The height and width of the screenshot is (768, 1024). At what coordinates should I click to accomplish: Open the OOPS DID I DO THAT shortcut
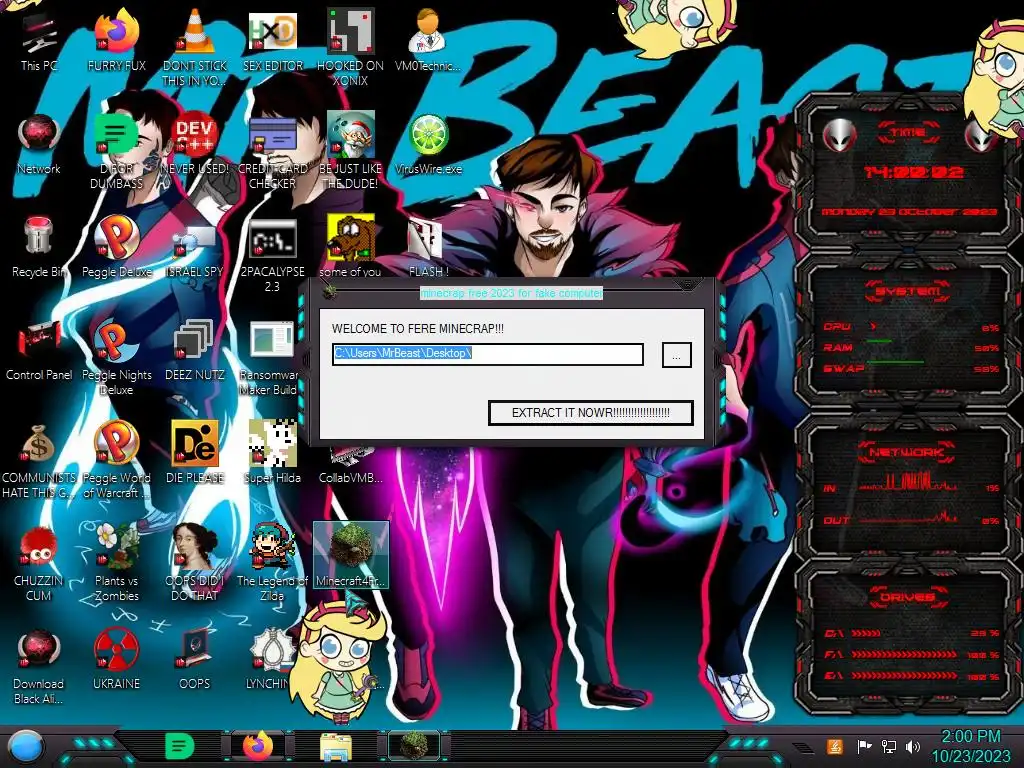[x=195, y=562]
